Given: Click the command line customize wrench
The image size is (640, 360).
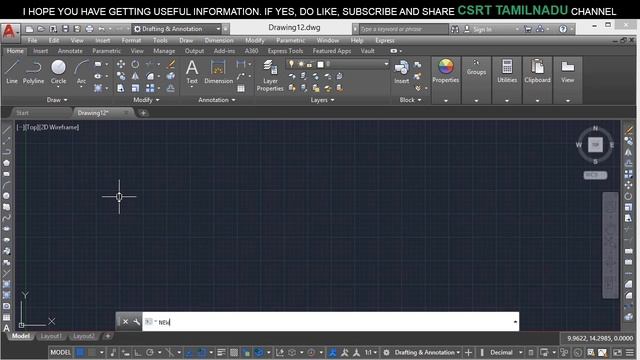Looking at the screenshot, I should (x=136, y=322).
